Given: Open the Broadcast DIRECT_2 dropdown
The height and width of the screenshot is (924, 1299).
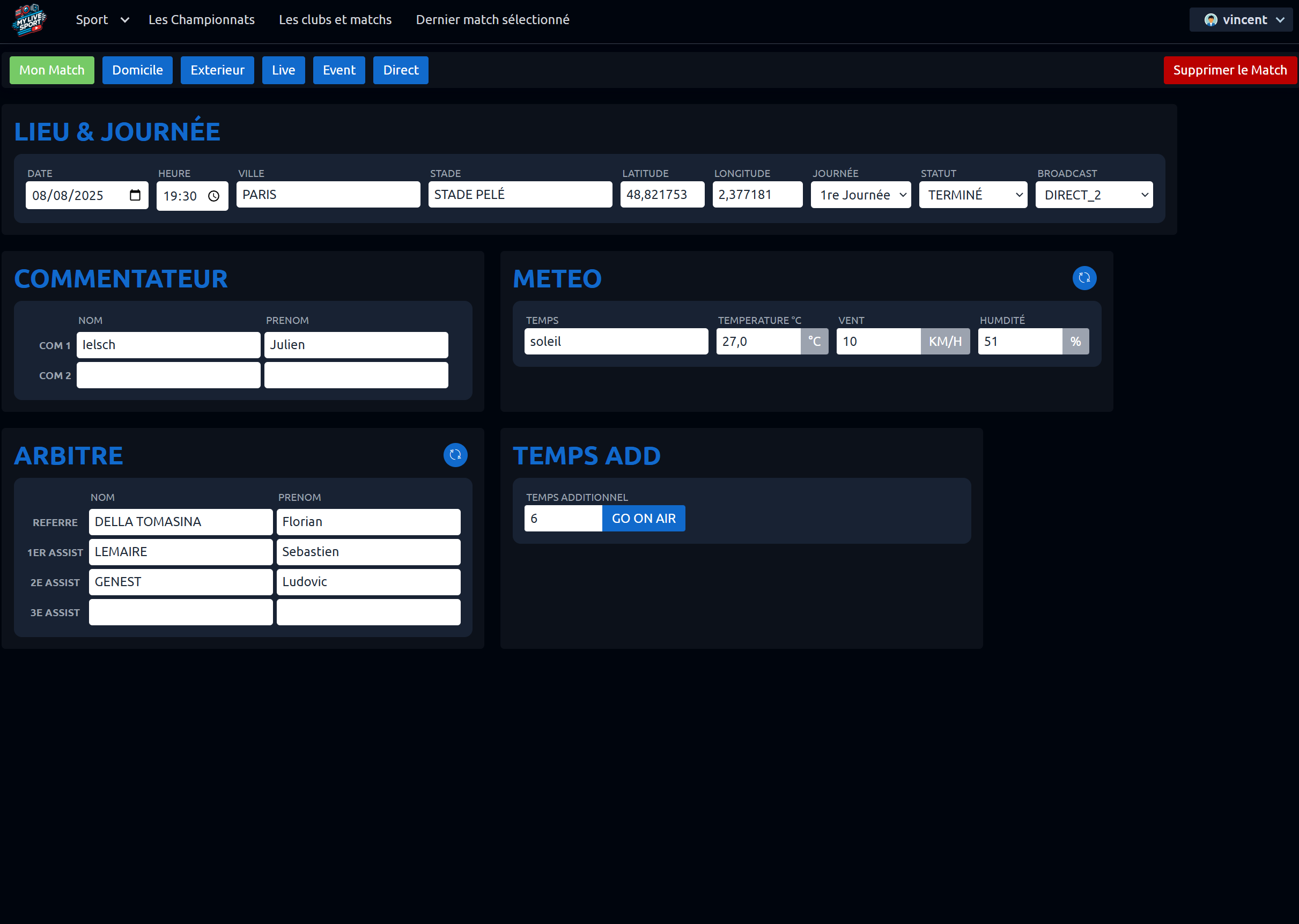Looking at the screenshot, I should pyautogui.click(x=1094, y=195).
